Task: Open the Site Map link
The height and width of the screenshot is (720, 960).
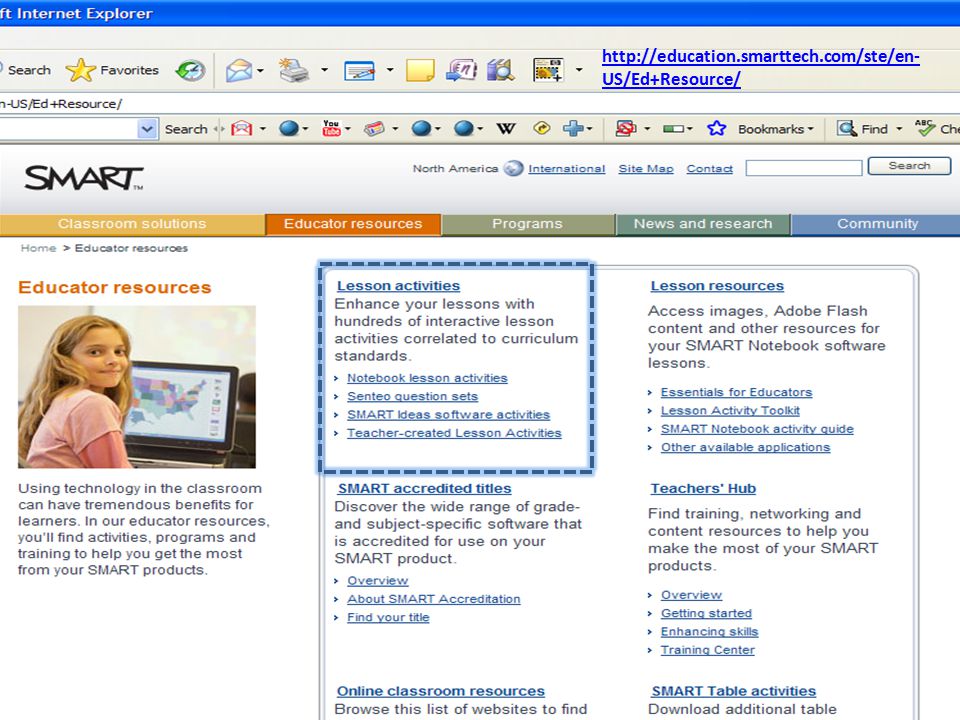Action: click(645, 169)
